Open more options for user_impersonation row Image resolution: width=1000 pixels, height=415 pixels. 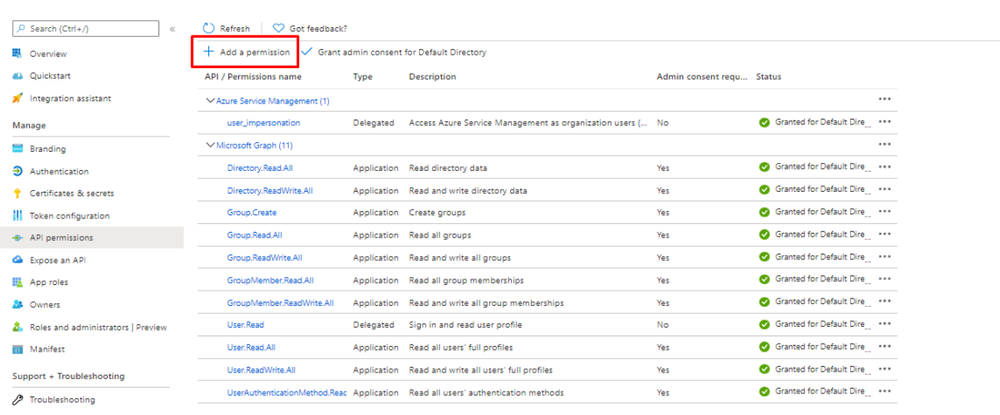(884, 122)
